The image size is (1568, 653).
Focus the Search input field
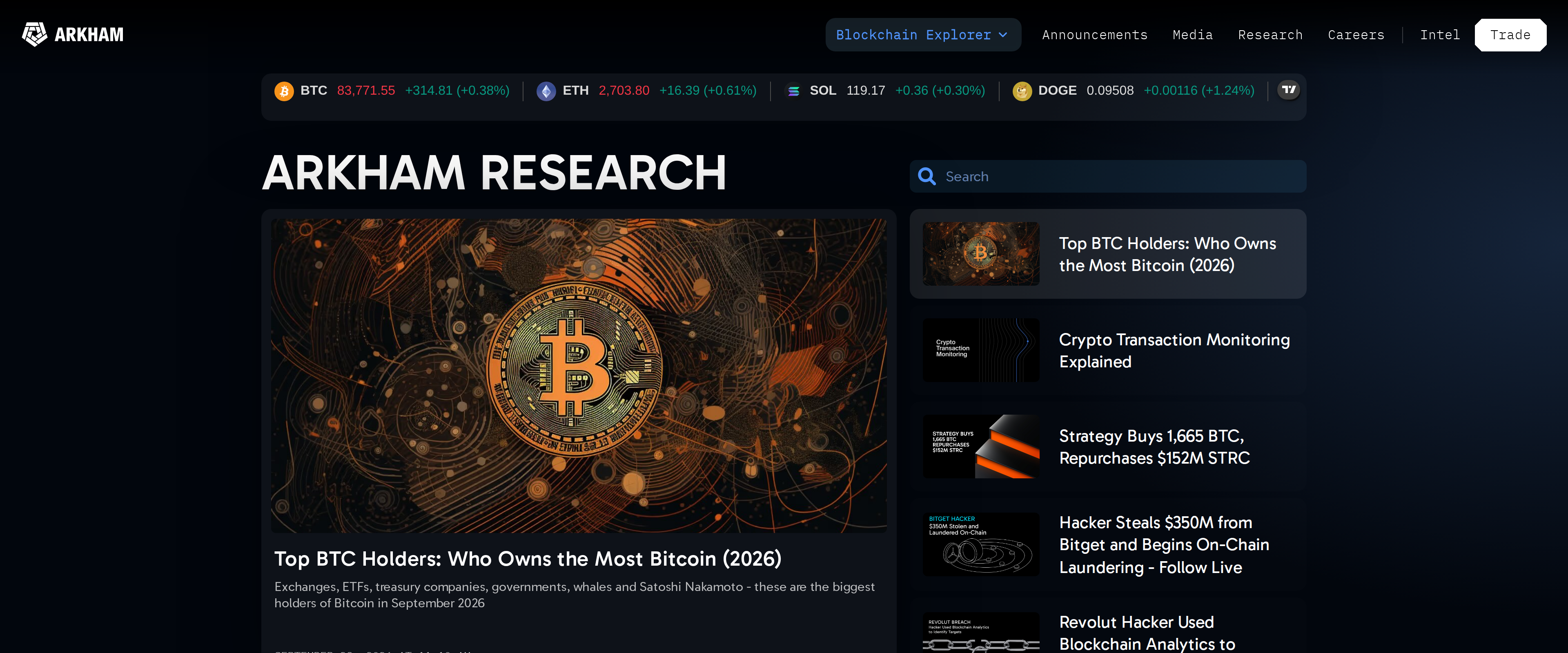(x=1108, y=176)
